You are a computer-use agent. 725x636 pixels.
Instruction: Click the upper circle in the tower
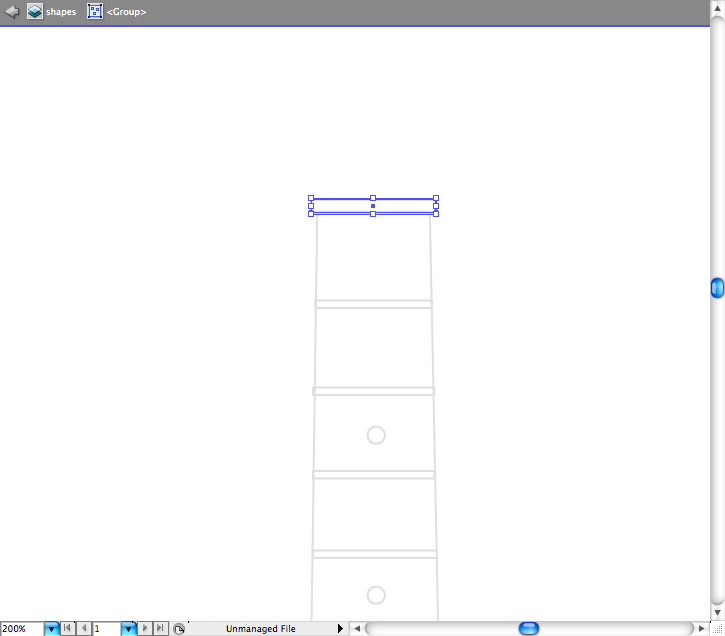[376, 435]
